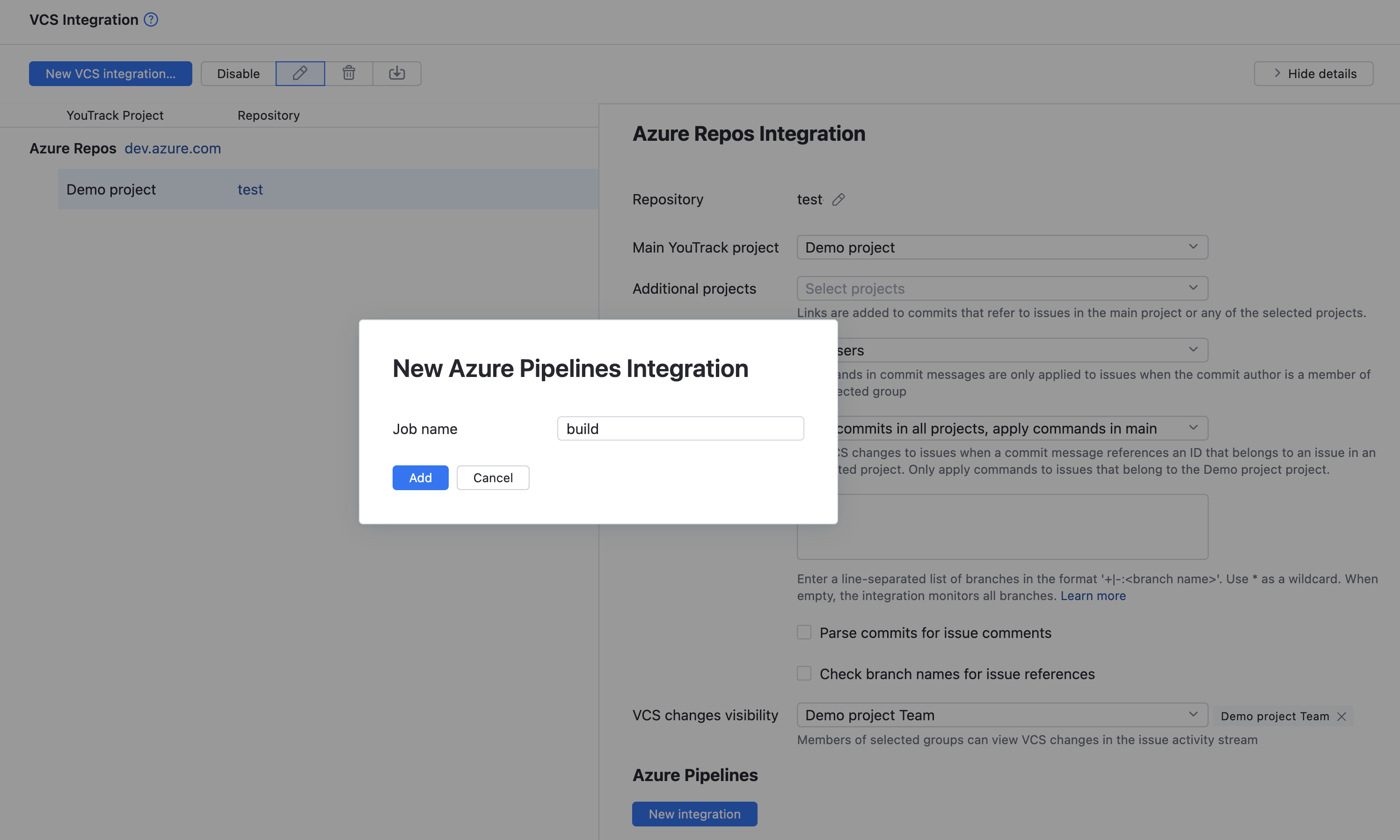The height and width of the screenshot is (840, 1400).
Task: Click Add to create the Azure Pipelines integration
Action: click(420, 477)
